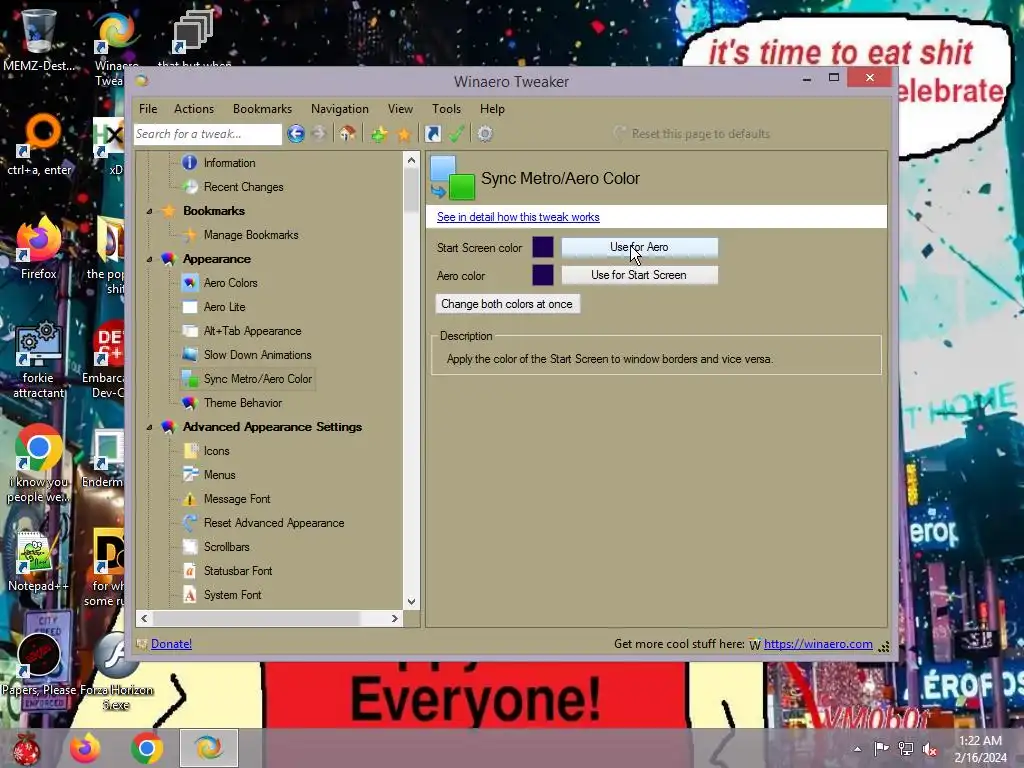Open the Actions menu
Viewport: 1024px width, 768px height.
pyautogui.click(x=194, y=109)
